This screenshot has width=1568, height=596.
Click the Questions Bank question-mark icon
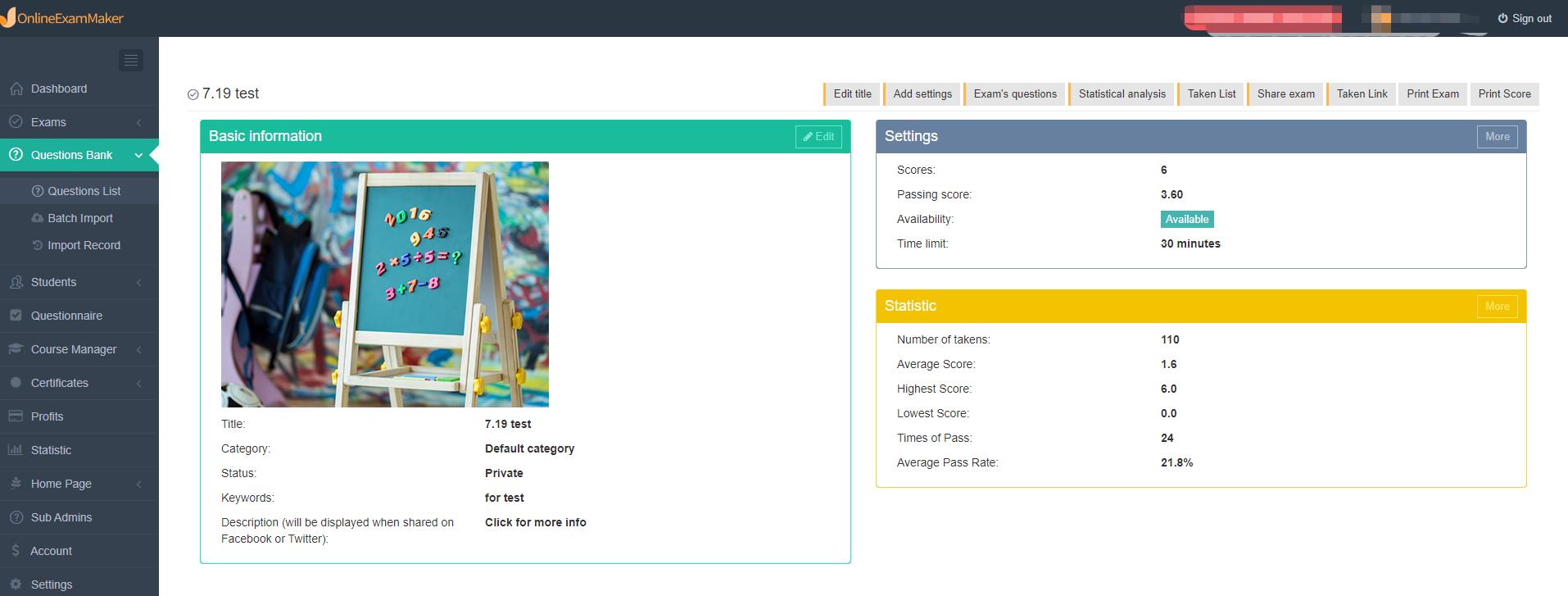[16, 155]
